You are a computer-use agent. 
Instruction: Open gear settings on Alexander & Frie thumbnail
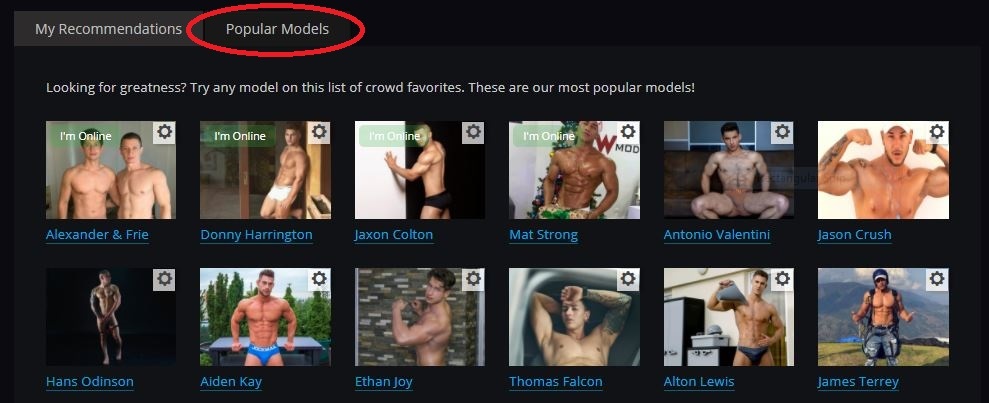point(165,132)
